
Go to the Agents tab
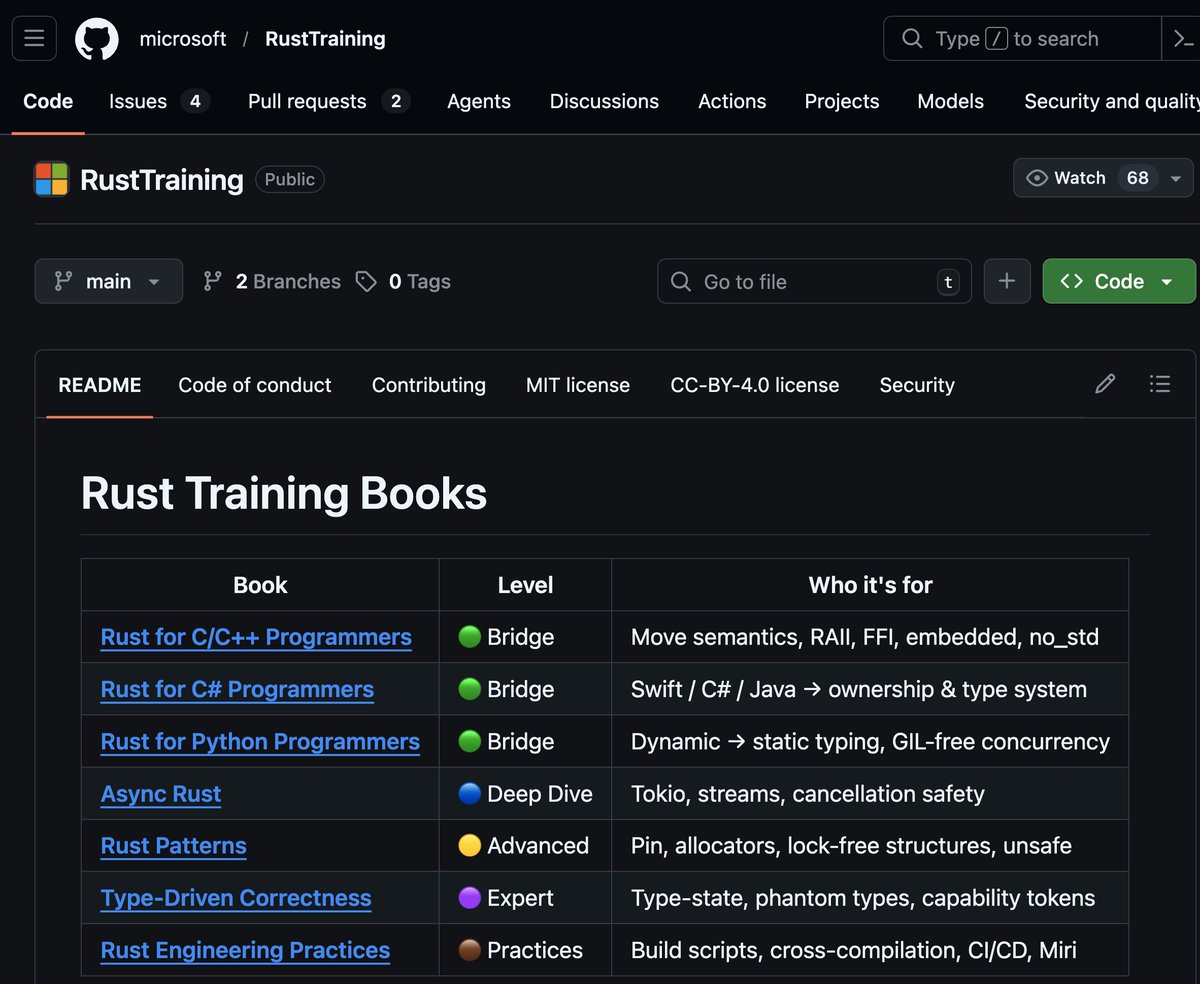479,101
